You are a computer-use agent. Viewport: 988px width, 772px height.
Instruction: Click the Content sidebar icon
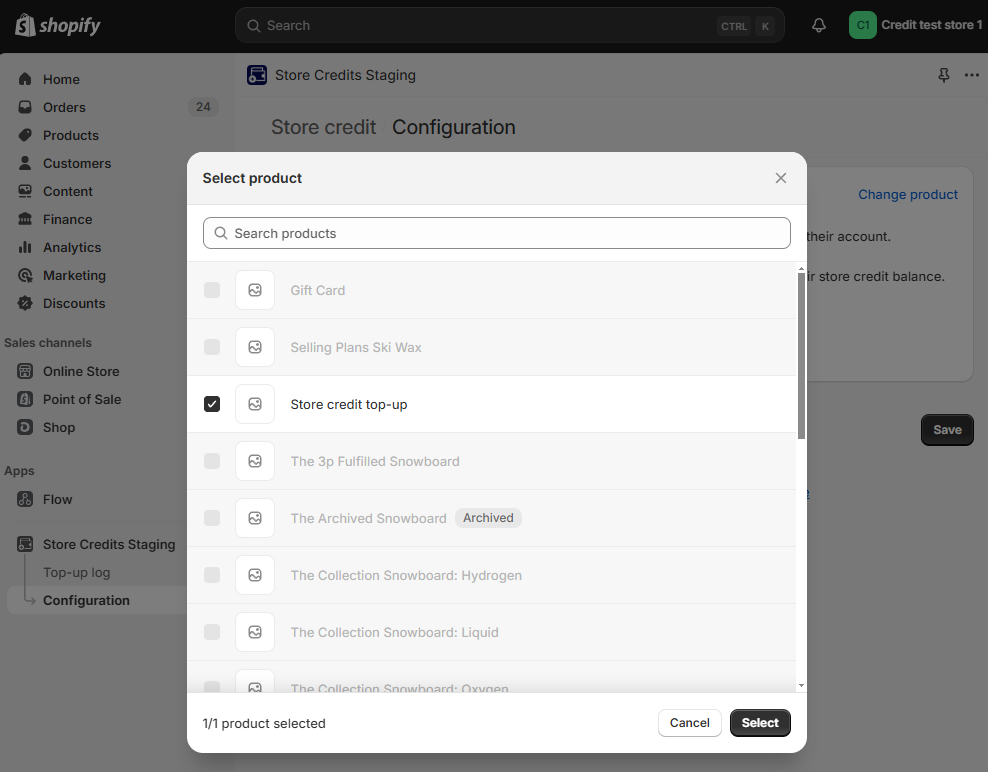[25, 191]
